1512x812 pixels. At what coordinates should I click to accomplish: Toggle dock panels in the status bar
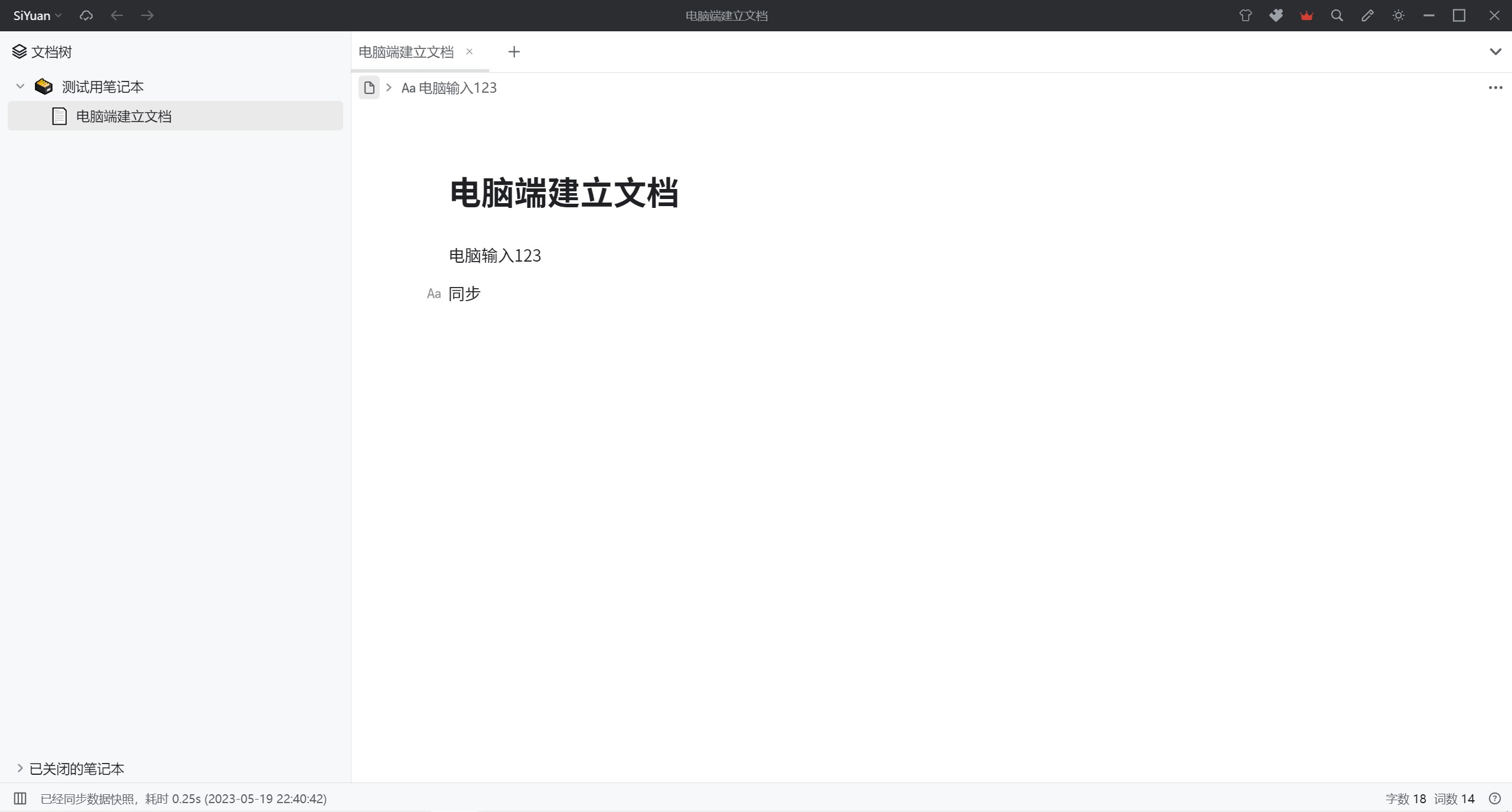[20, 798]
